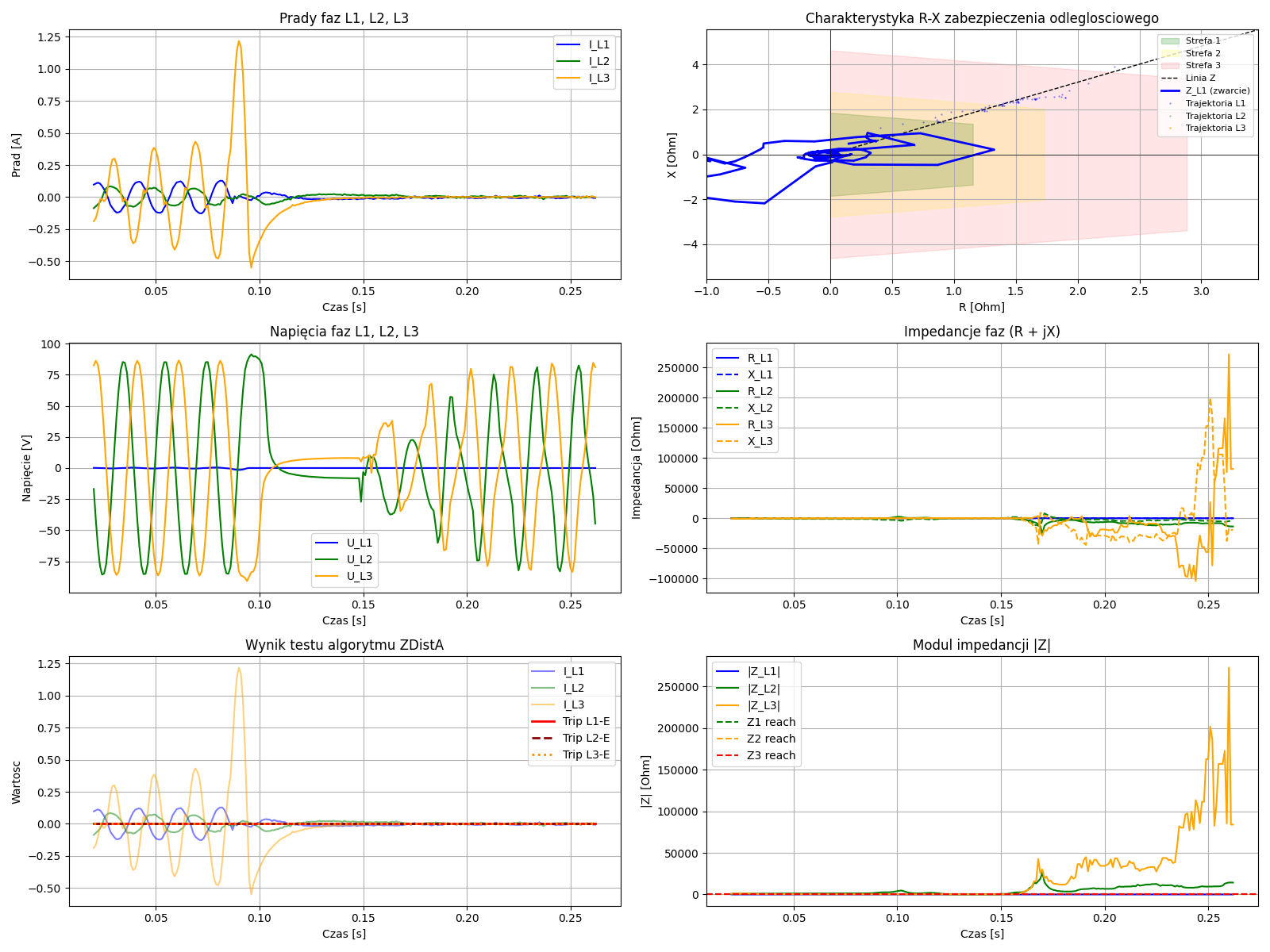Click the 'Prad [A]' y-axis label
1270x952 pixels.
16,155
